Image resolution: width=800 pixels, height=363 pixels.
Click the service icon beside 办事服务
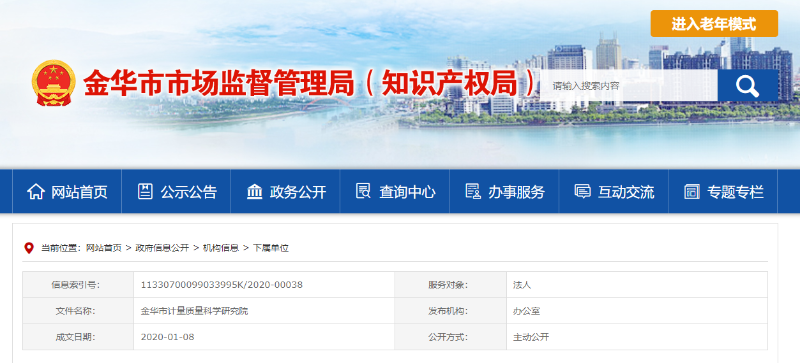(473, 191)
